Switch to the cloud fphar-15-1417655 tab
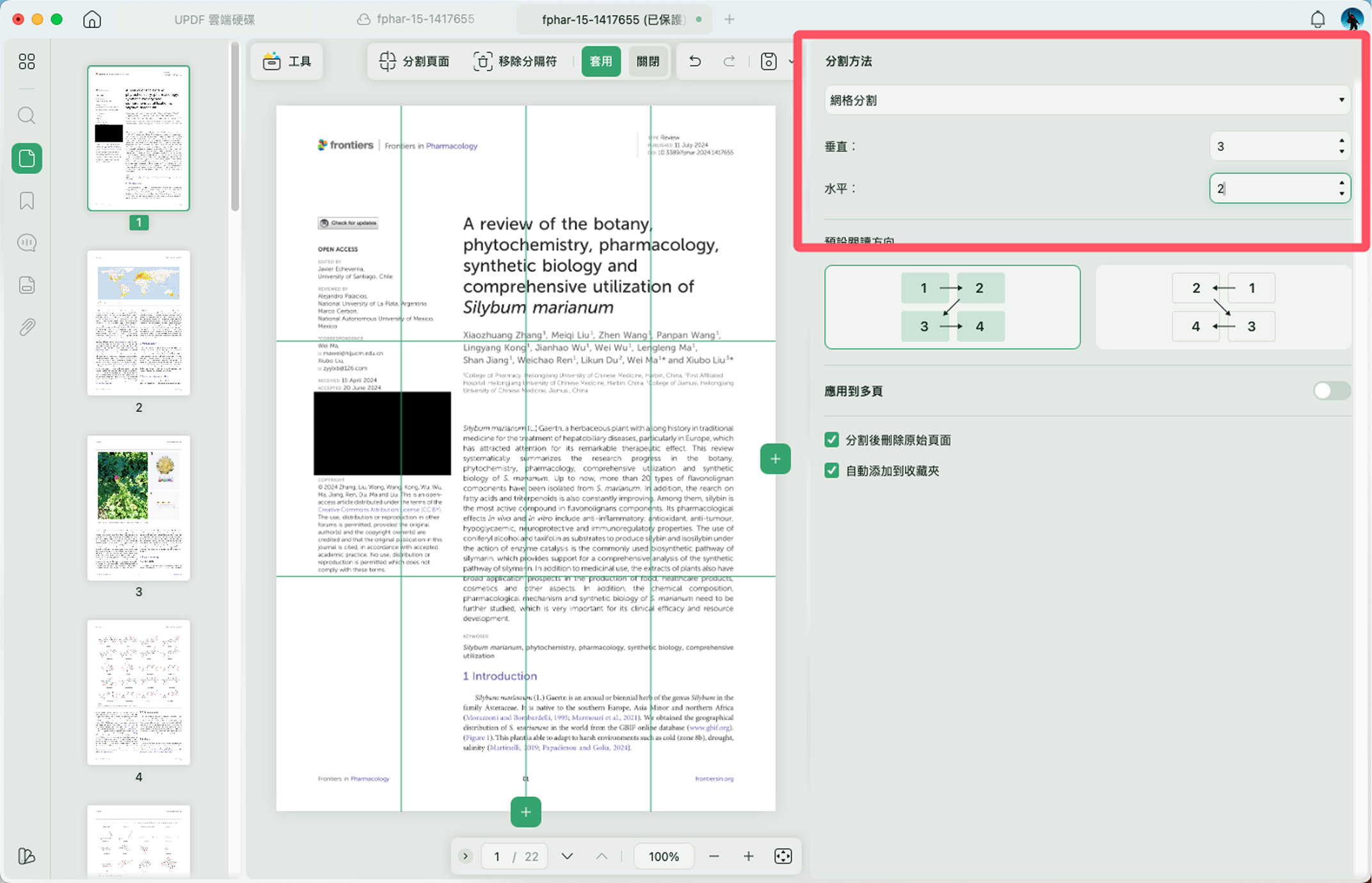 [x=416, y=19]
